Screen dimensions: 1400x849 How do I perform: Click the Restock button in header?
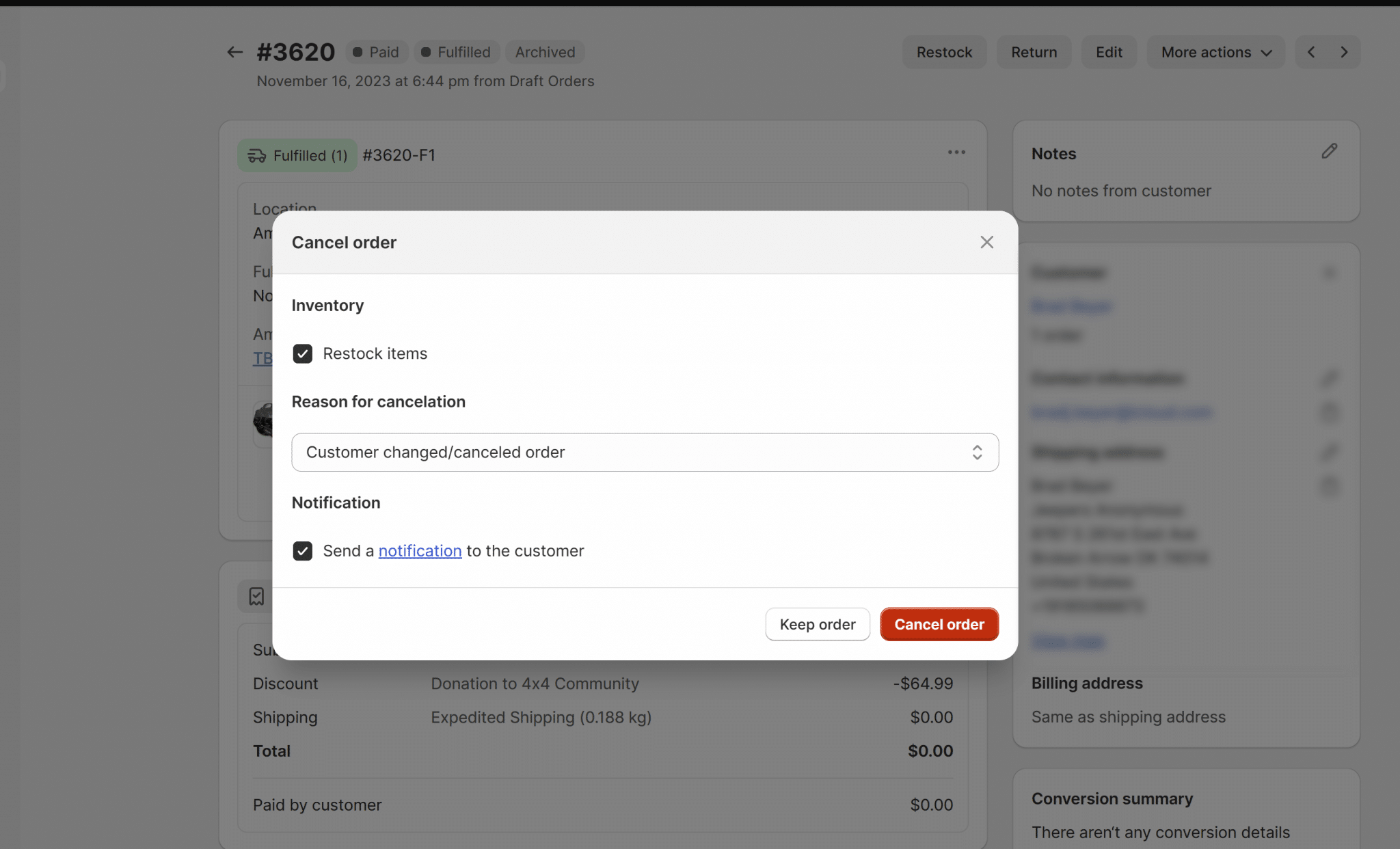tap(944, 52)
